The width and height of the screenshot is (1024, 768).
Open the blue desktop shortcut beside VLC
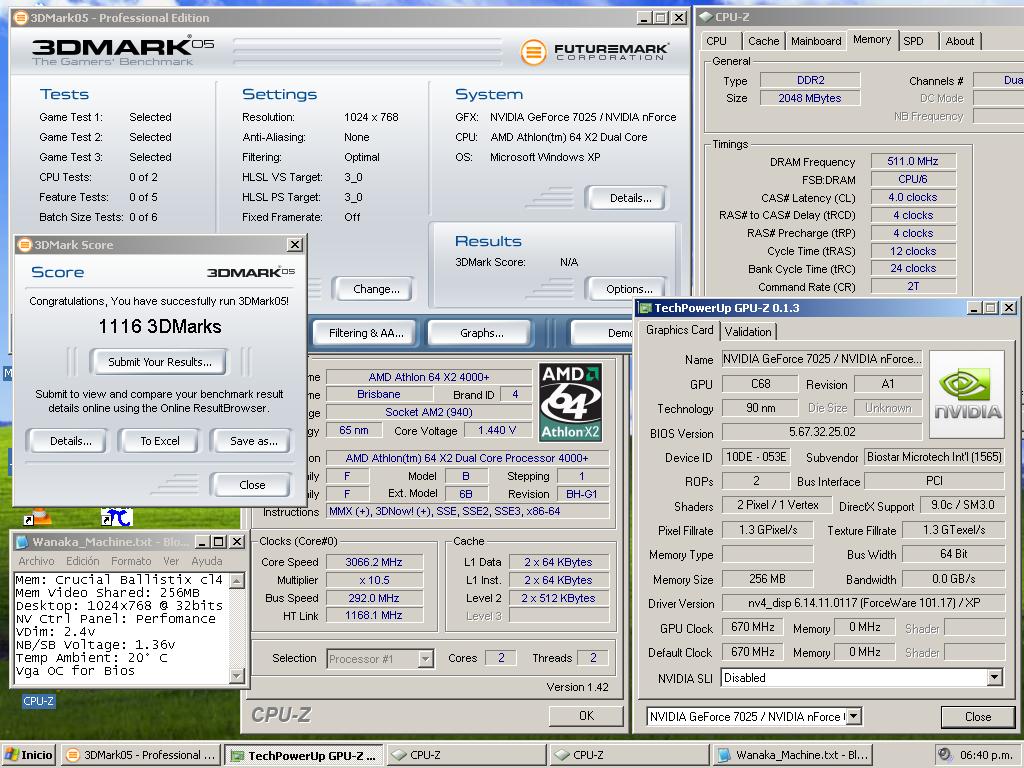tap(116, 517)
